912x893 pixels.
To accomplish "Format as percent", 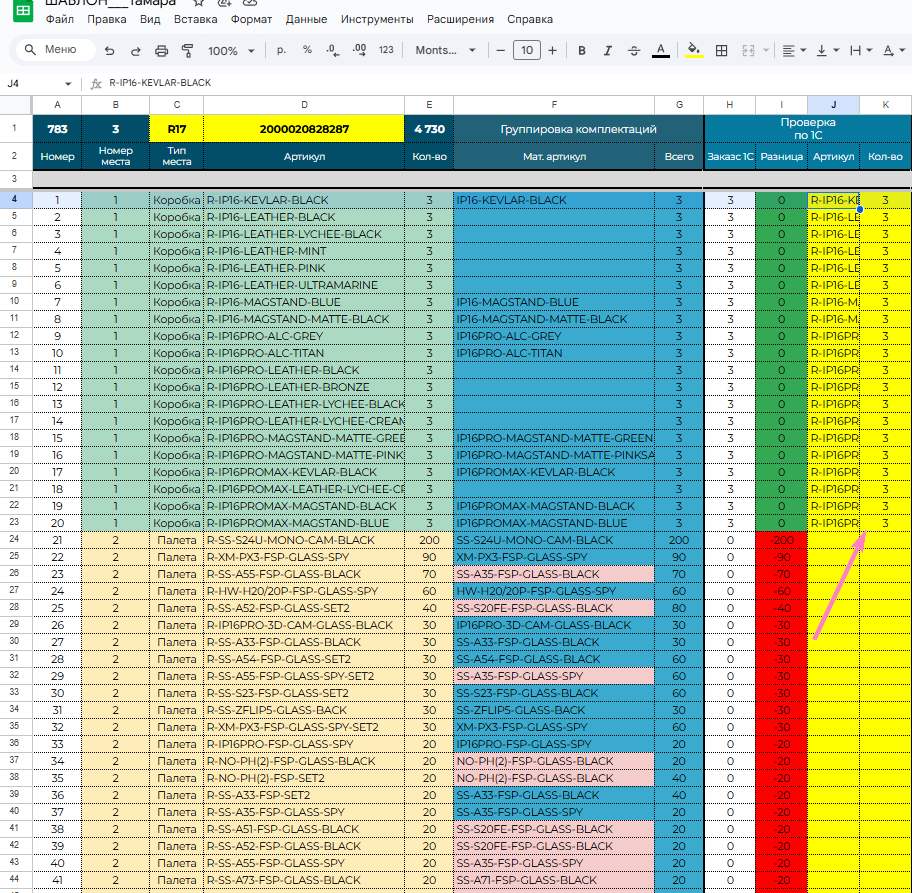I will pos(307,50).
